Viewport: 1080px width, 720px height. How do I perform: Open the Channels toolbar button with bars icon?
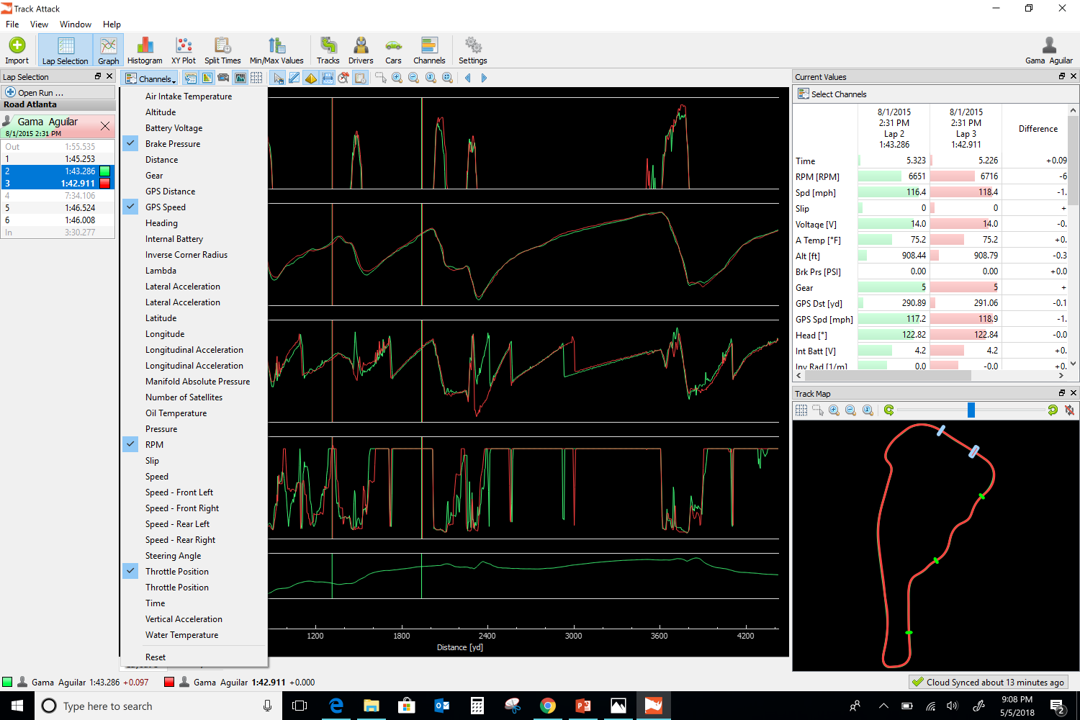[x=429, y=50]
